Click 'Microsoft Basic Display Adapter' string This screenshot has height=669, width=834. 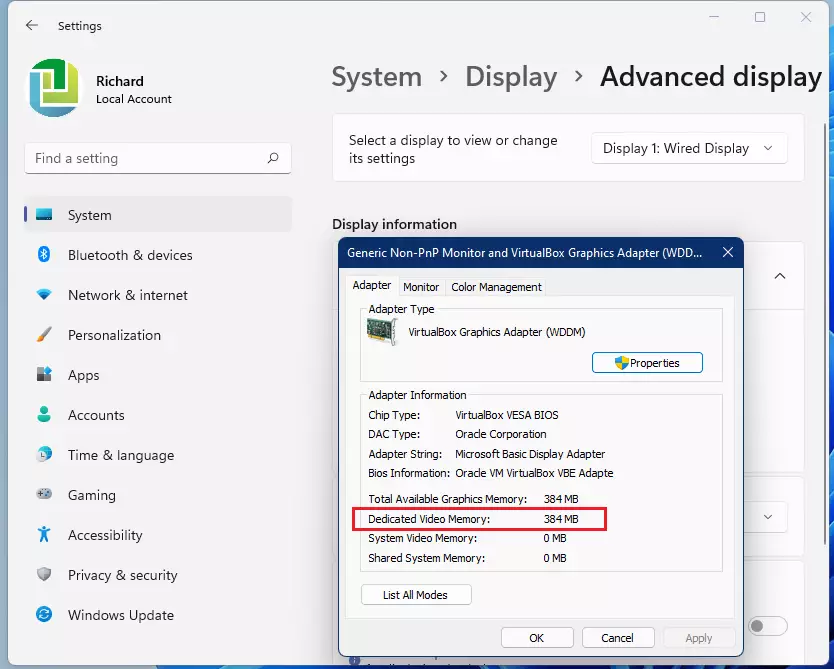tap(530, 454)
